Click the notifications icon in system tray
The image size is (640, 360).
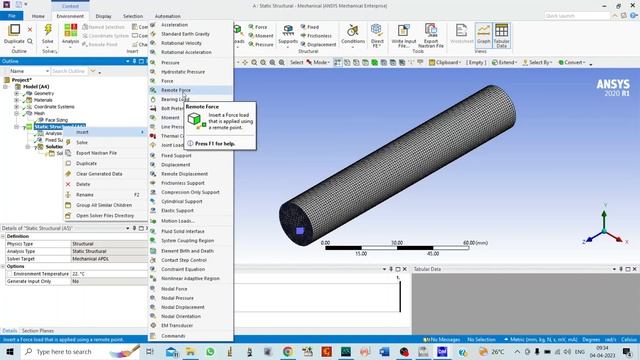point(627,351)
